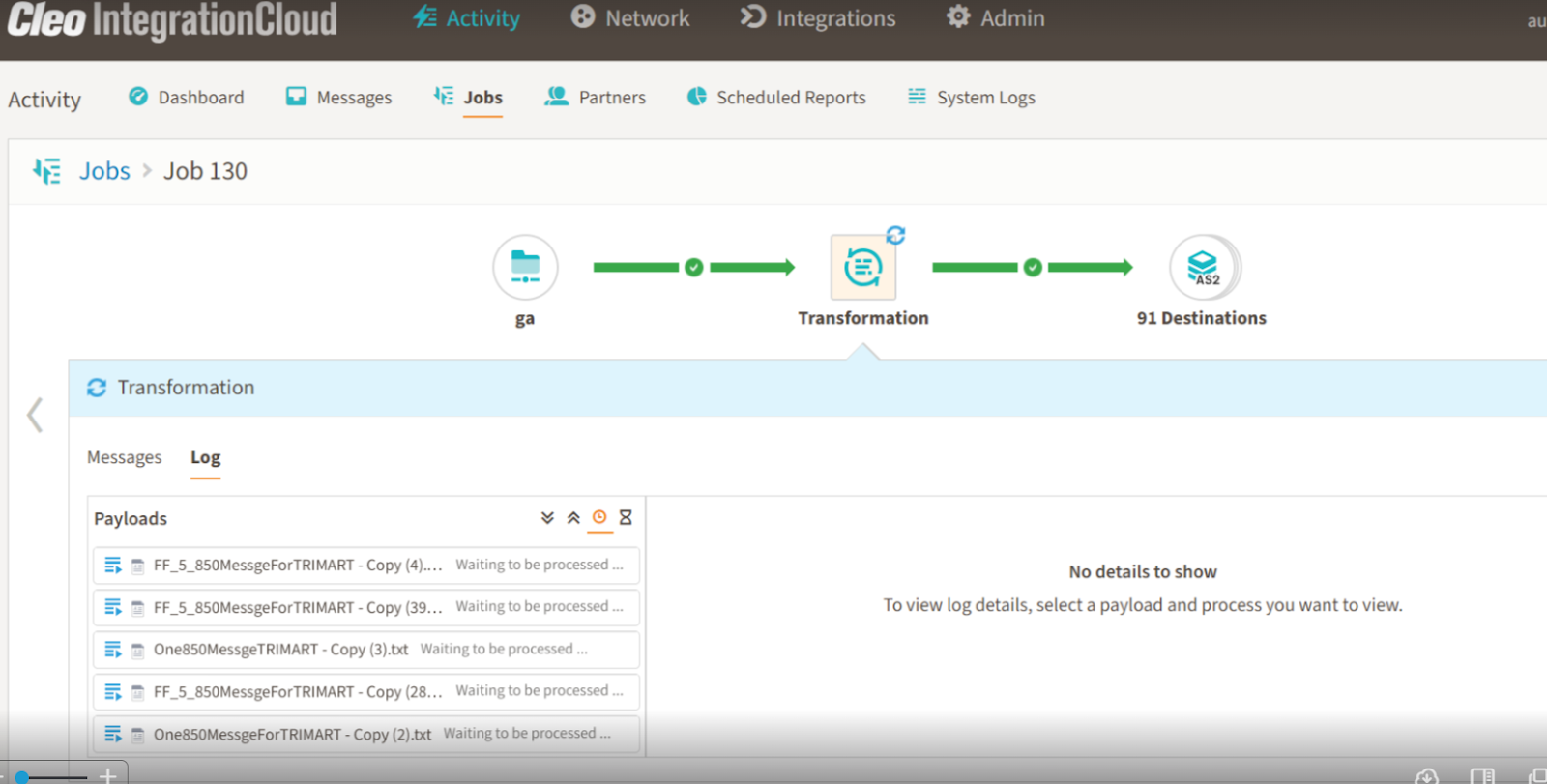Switch to the Dashboard tab

187,98
